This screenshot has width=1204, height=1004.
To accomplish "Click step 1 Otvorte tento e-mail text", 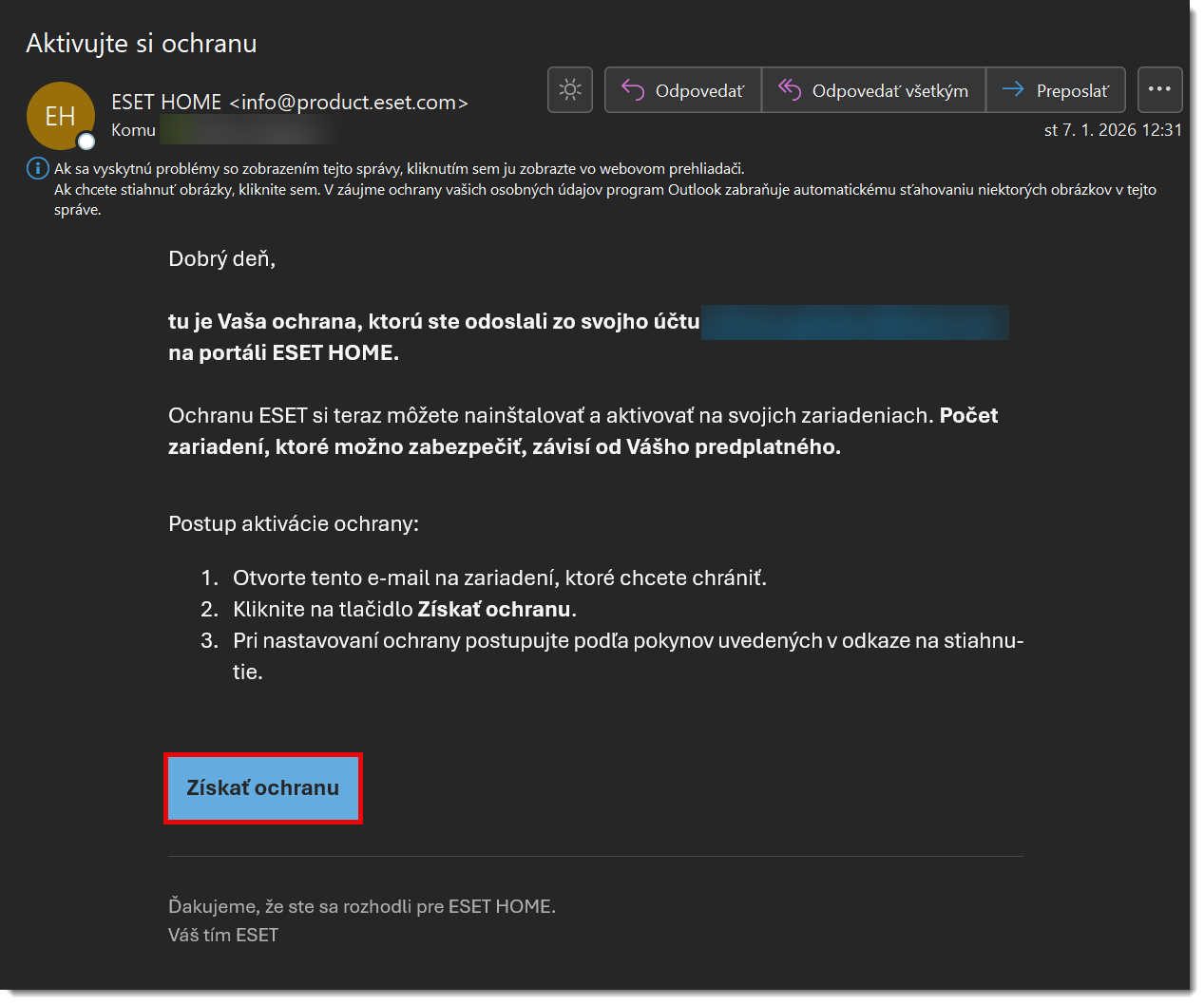I will pyautogui.click(x=500, y=578).
